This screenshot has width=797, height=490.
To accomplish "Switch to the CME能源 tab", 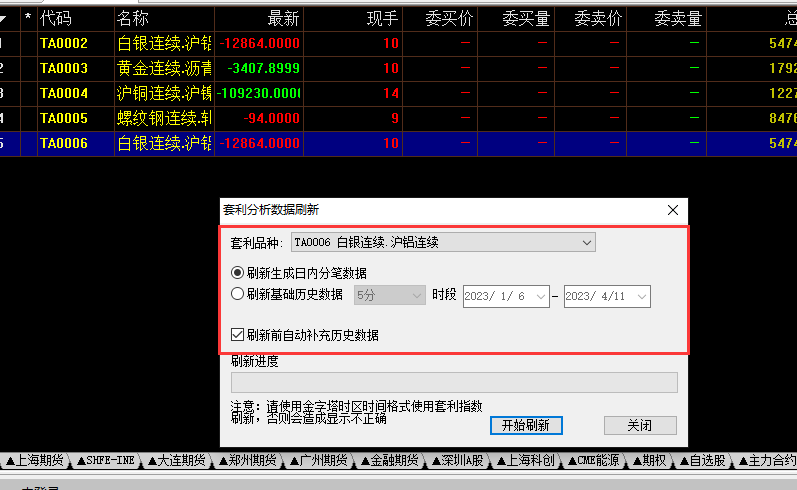I will point(593,461).
